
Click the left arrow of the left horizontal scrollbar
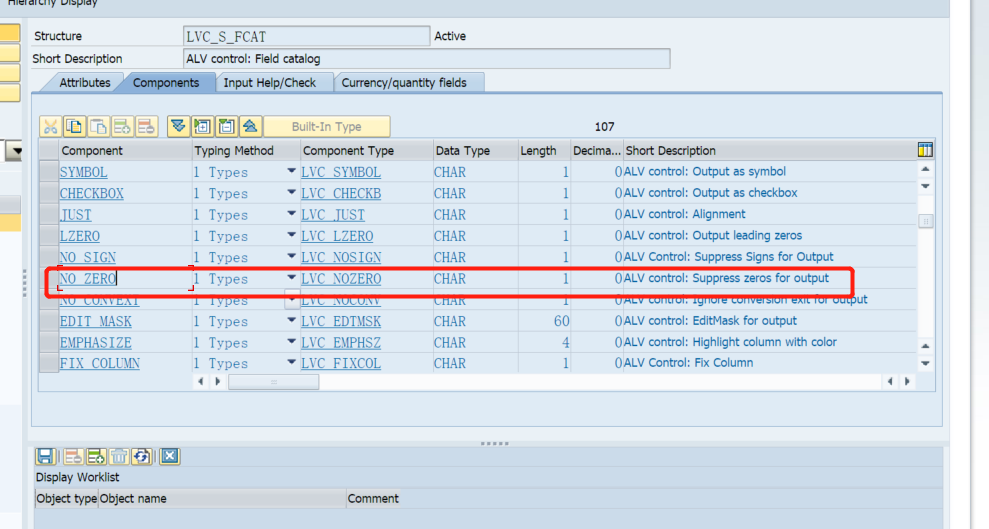pos(201,381)
